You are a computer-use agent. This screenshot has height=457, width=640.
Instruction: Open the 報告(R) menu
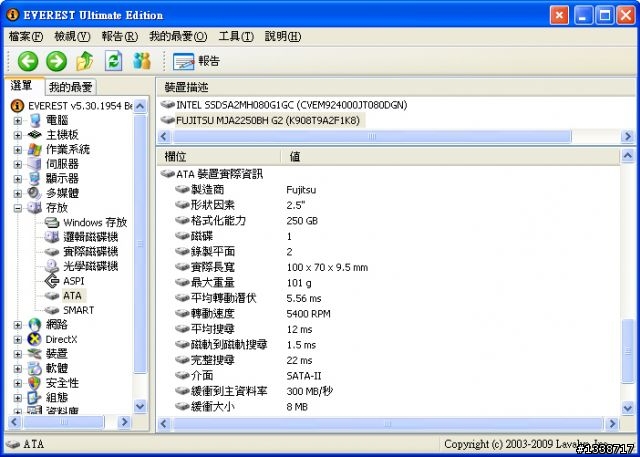(x=120, y=37)
